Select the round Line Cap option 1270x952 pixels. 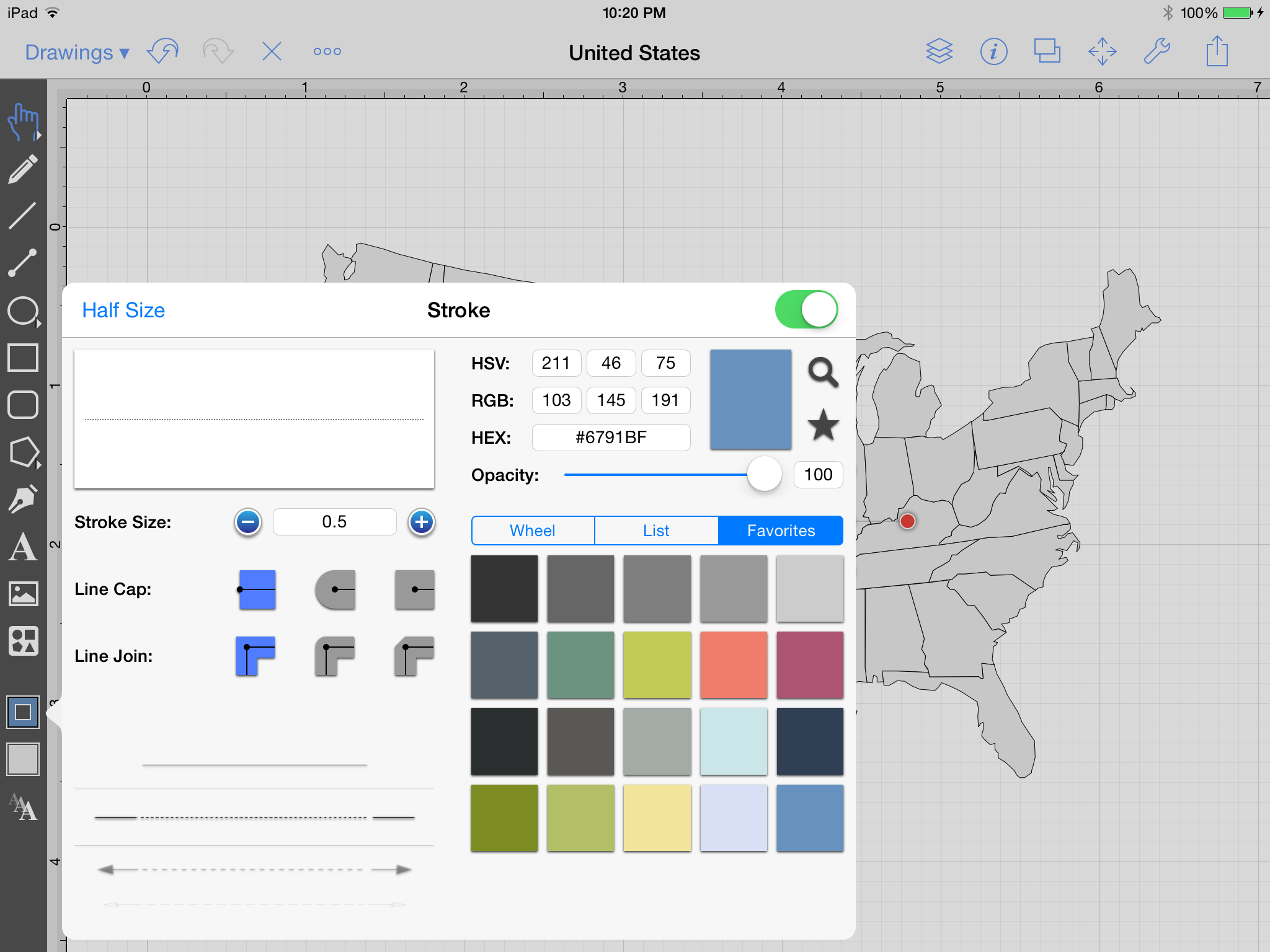click(335, 589)
